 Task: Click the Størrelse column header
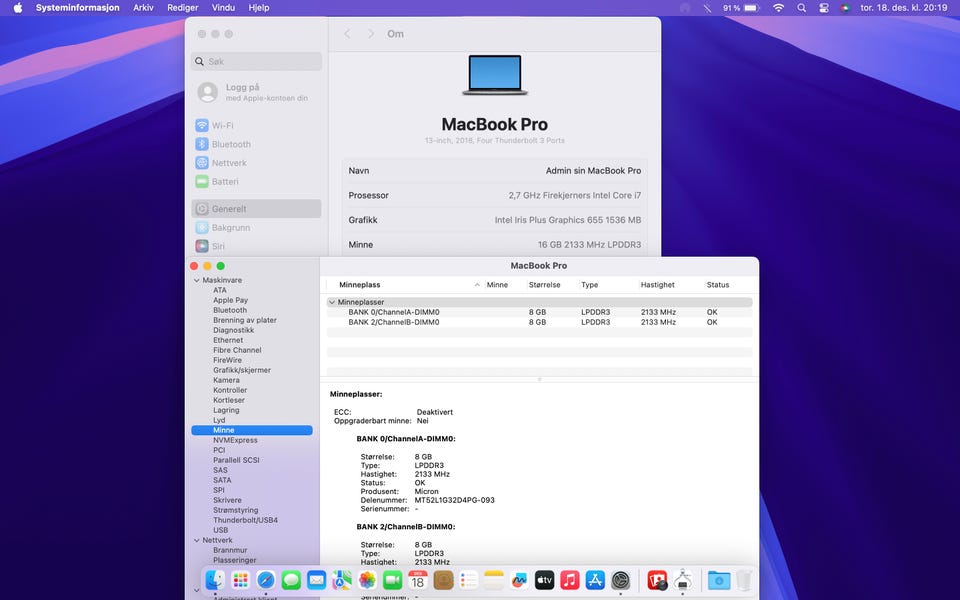pos(544,285)
